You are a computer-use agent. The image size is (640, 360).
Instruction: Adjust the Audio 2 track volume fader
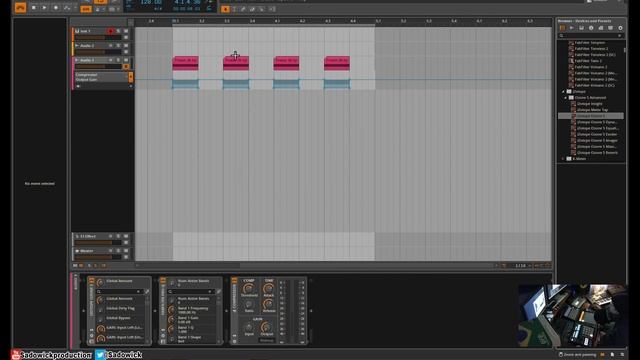[x=98, y=52]
